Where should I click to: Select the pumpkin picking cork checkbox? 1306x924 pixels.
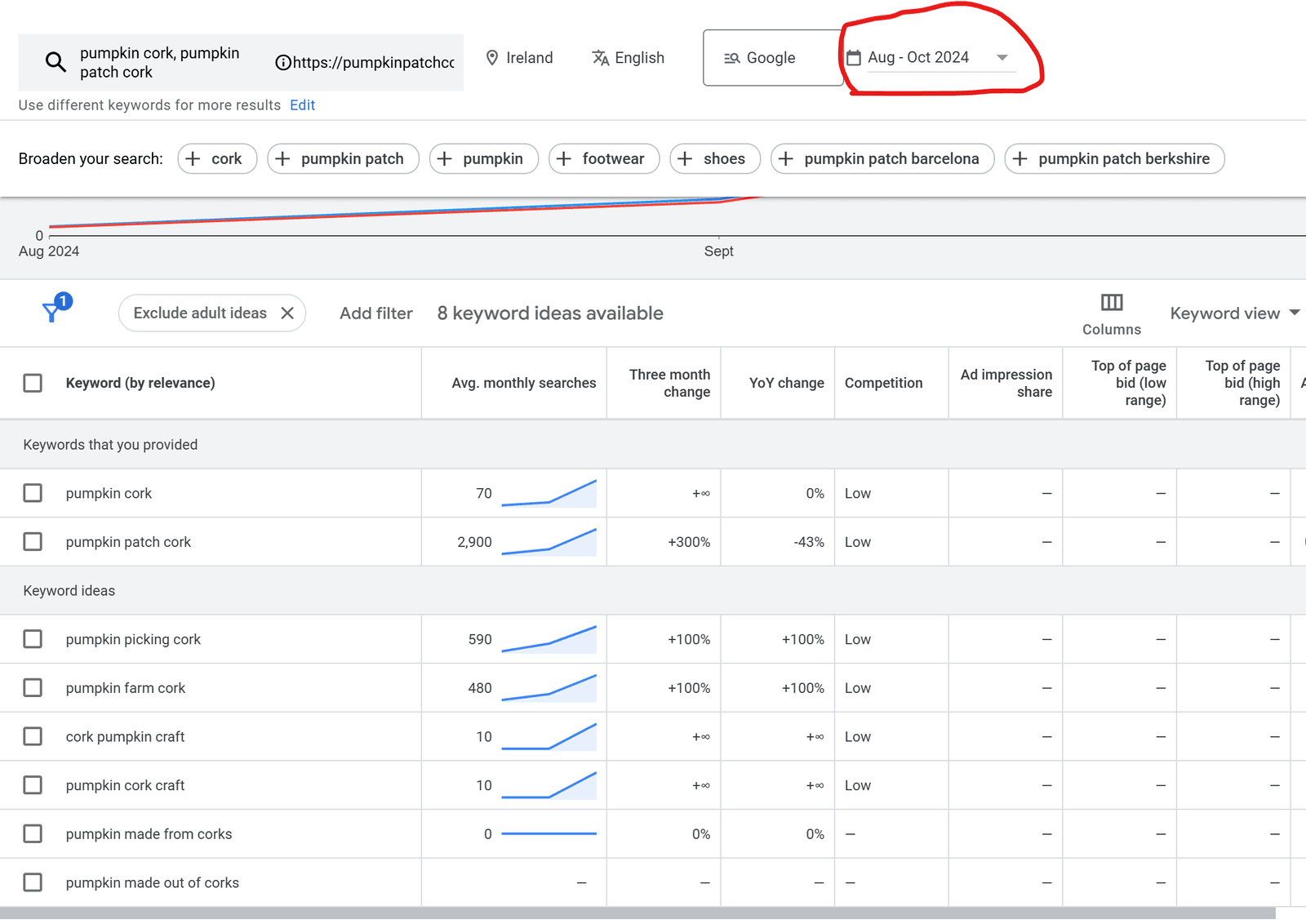(33, 639)
